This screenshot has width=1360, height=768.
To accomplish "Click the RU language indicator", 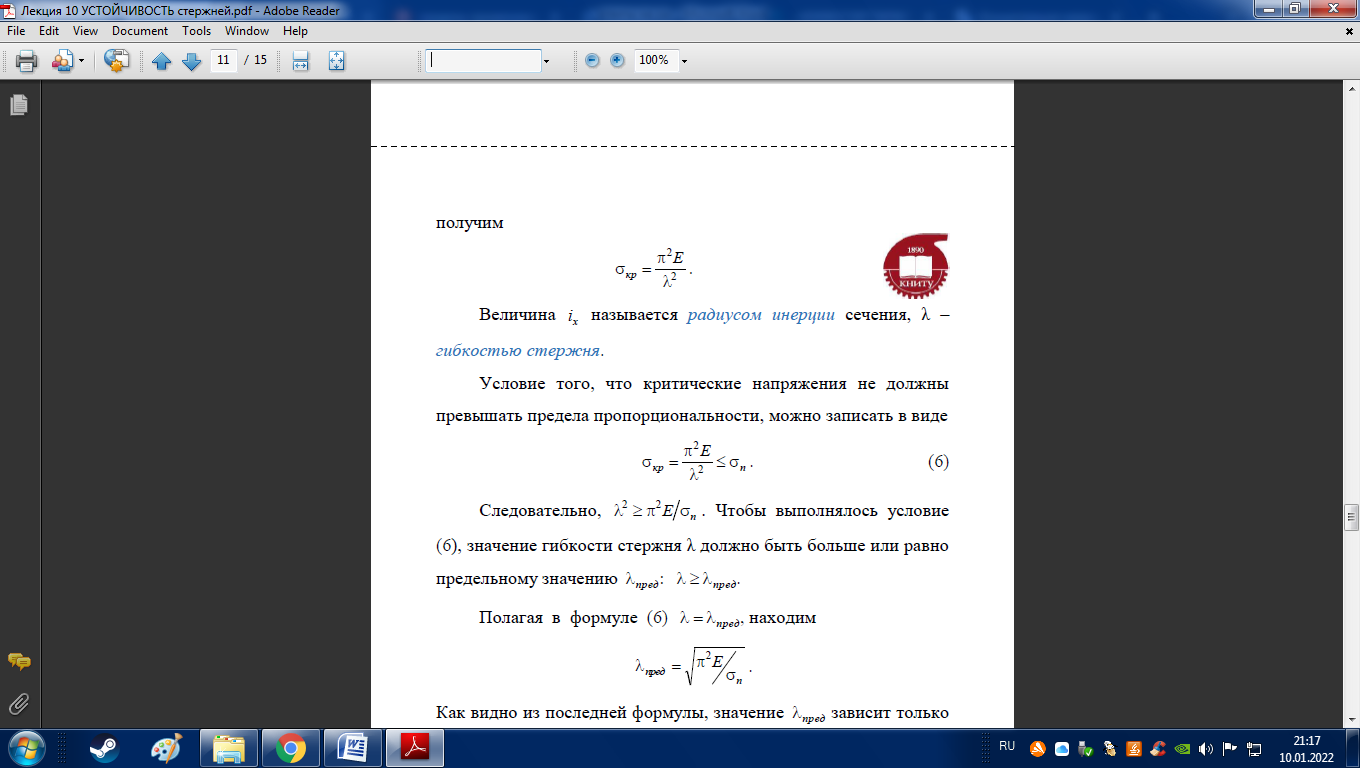I will pyautogui.click(x=1007, y=746).
